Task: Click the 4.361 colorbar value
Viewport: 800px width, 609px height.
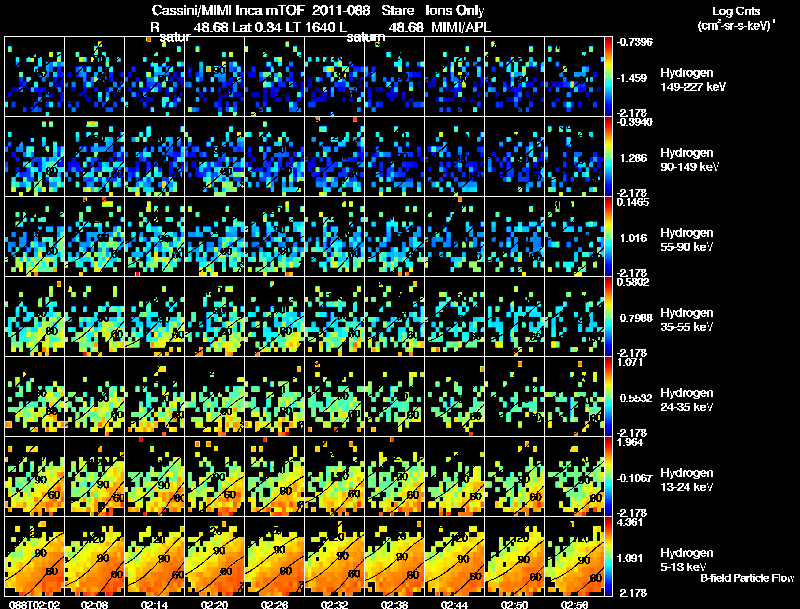Action: [x=630, y=522]
